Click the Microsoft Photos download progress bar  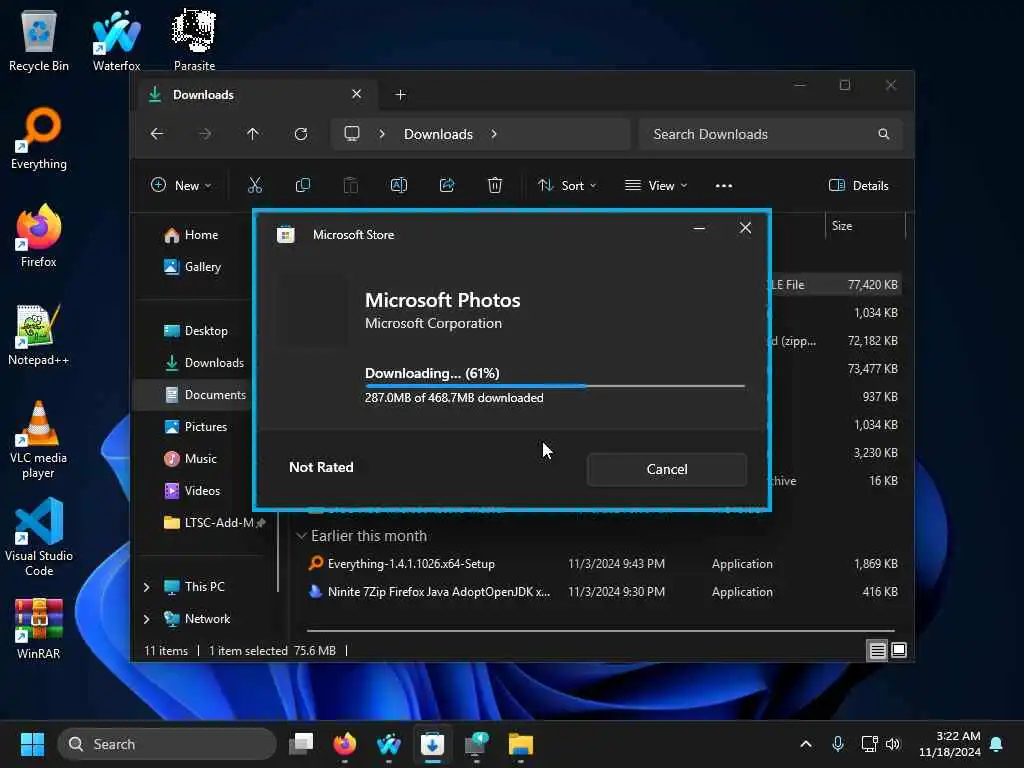click(x=554, y=386)
